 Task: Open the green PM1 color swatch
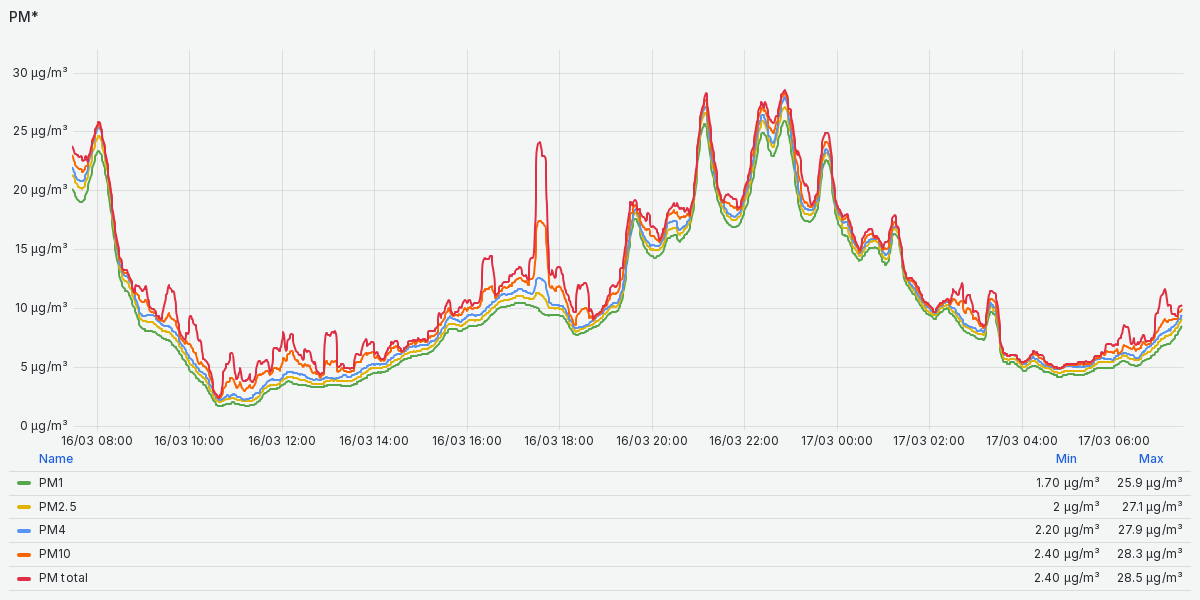click(24, 483)
